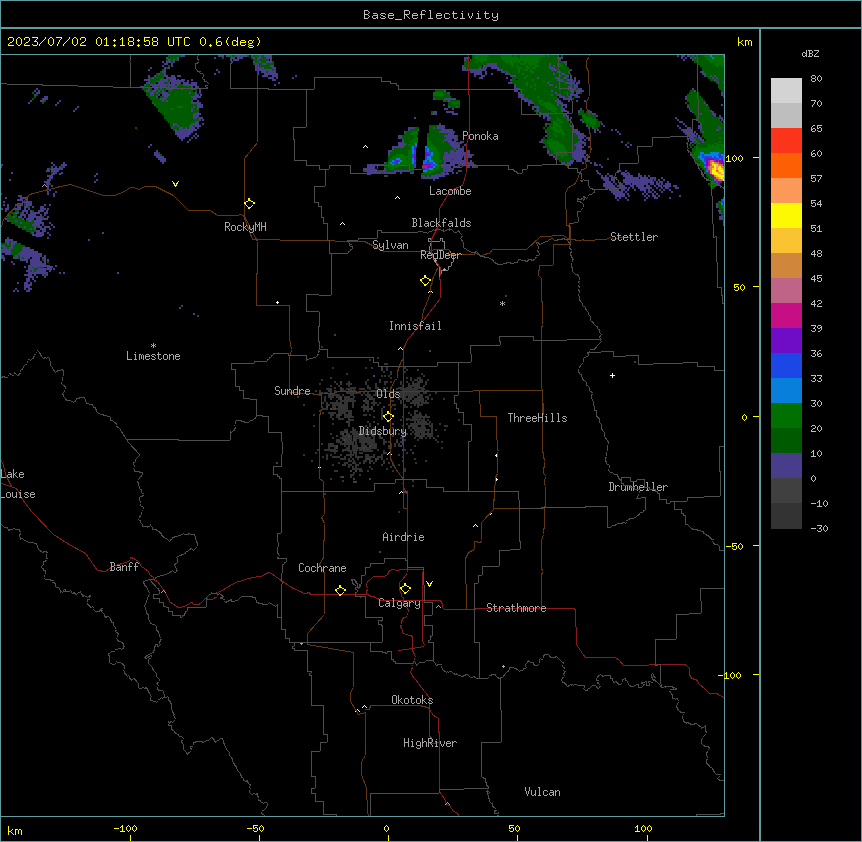Click the Limestone label

pos(153,356)
